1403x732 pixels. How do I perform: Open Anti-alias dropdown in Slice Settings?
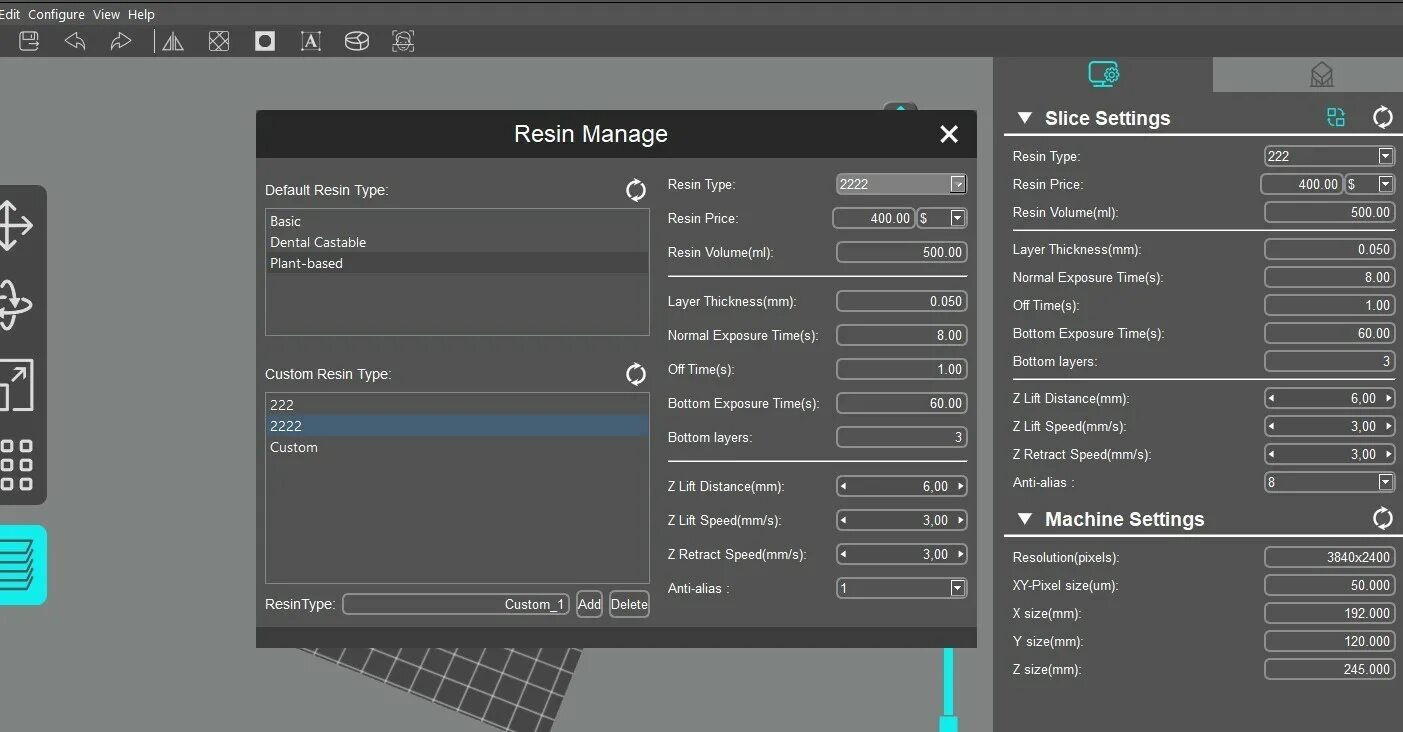[x=1385, y=482]
